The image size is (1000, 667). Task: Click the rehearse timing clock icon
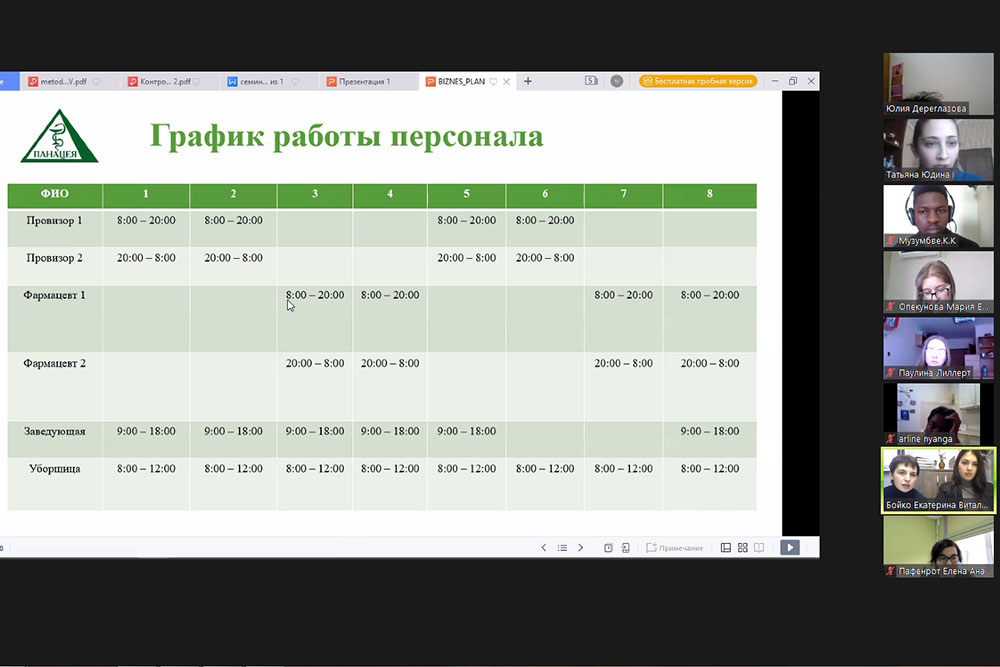coord(608,548)
